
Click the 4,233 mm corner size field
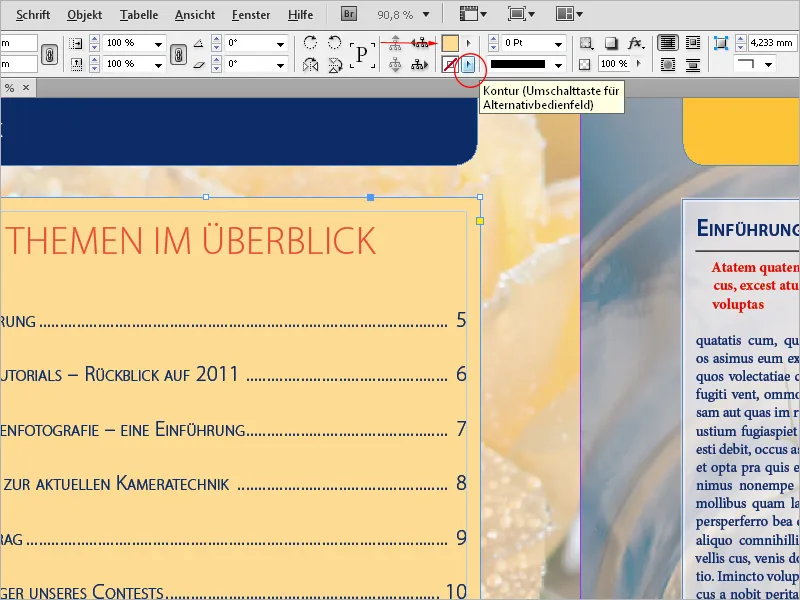point(773,43)
